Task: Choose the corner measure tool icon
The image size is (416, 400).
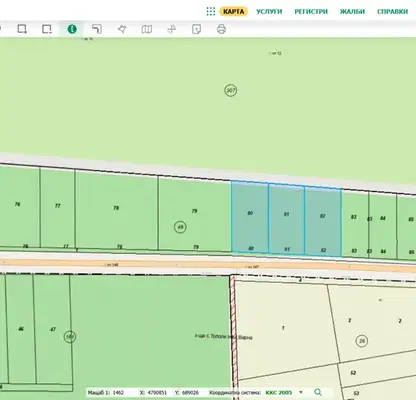Action: [97, 29]
